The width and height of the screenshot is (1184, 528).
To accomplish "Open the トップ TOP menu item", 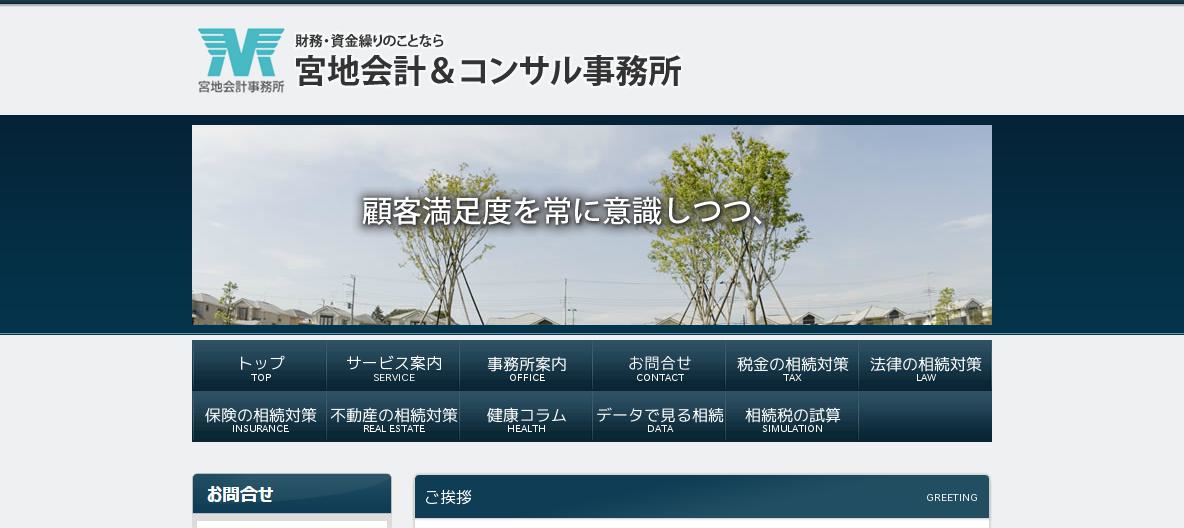I will click(260, 366).
